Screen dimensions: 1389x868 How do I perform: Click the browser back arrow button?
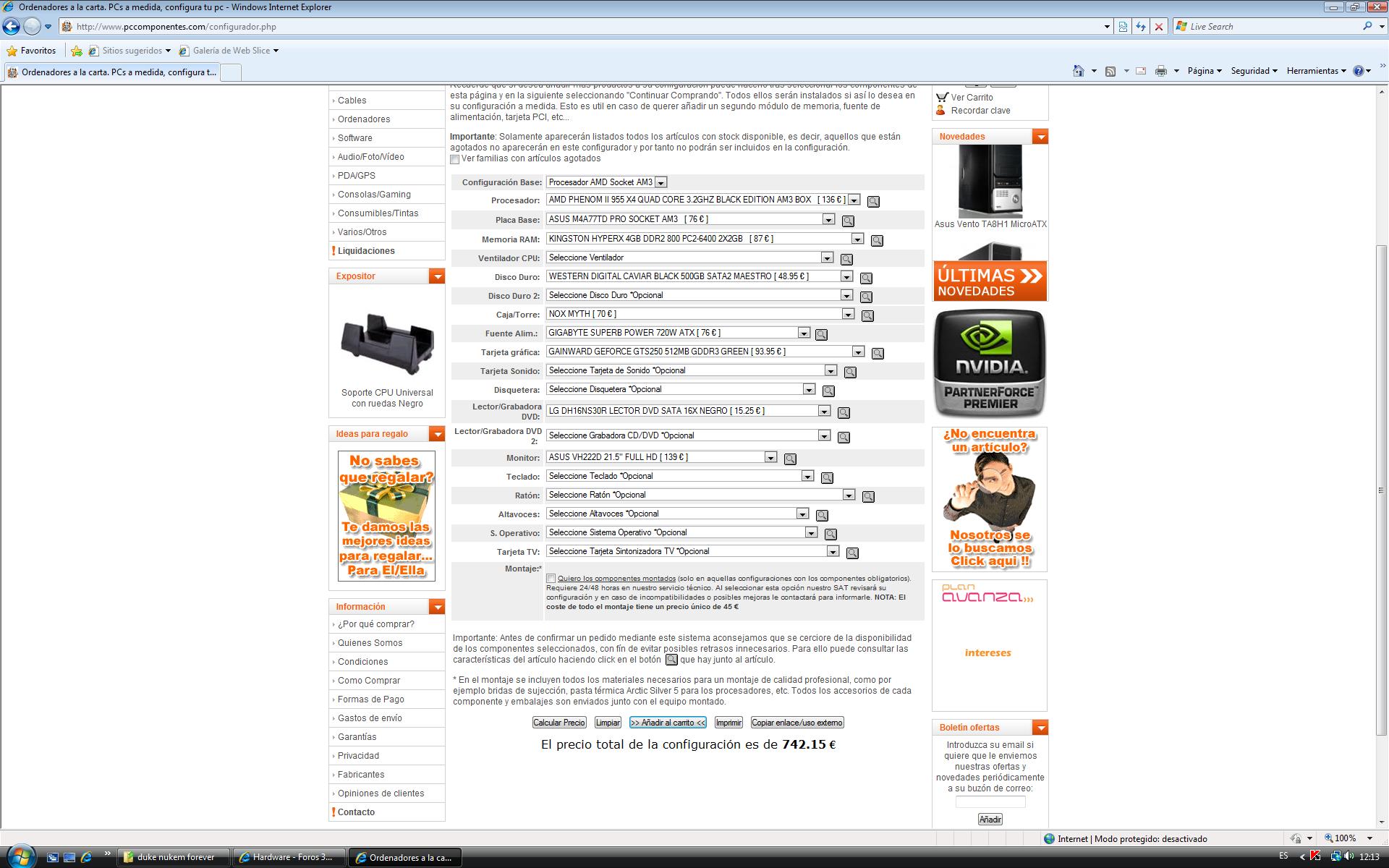click(11, 27)
